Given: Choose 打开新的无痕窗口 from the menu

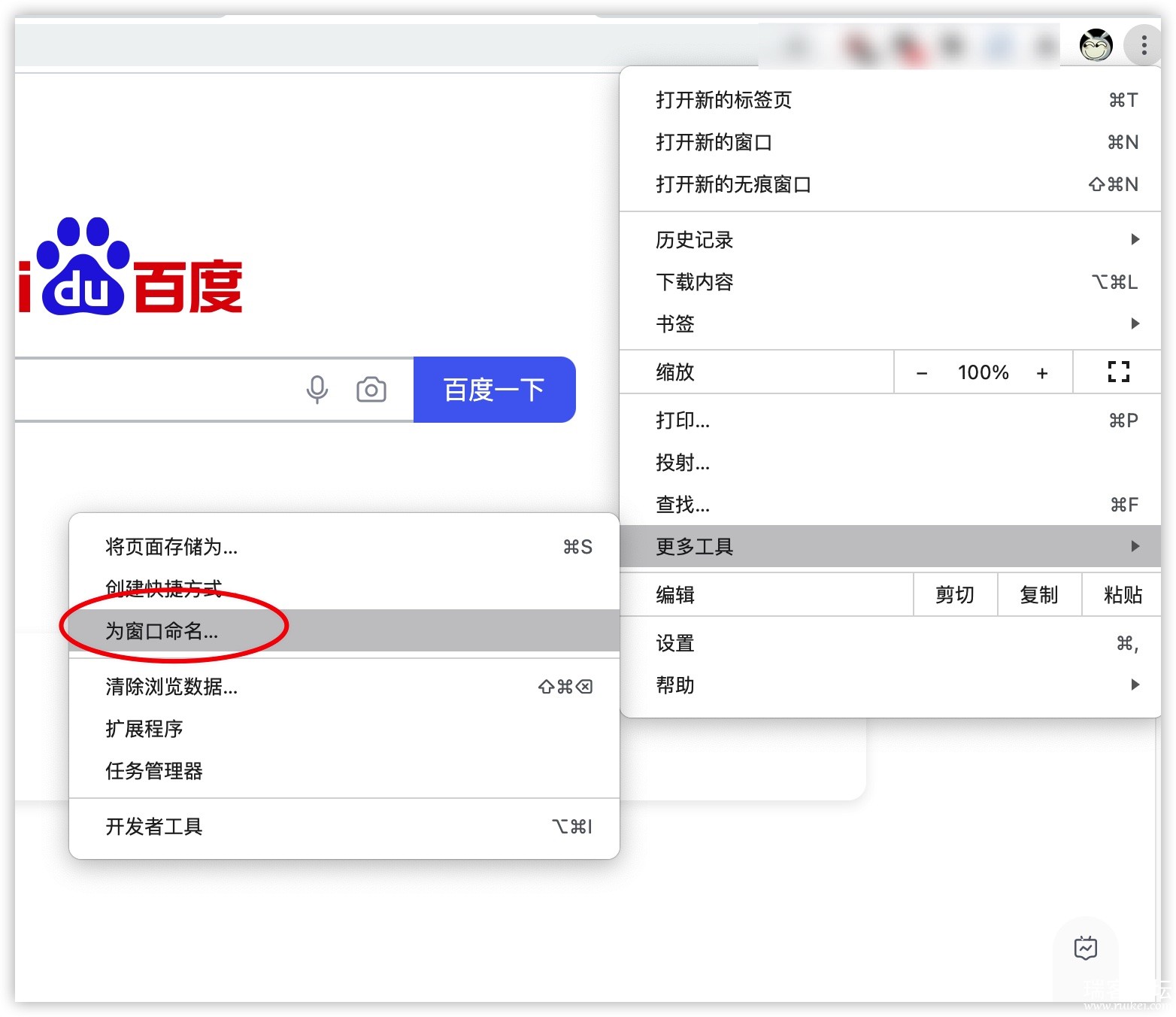Looking at the screenshot, I should pyautogui.click(x=890, y=184).
